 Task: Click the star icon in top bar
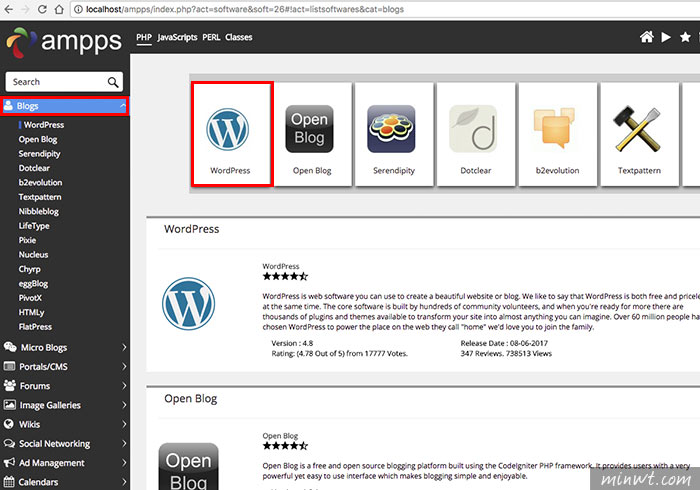click(685, 37)
